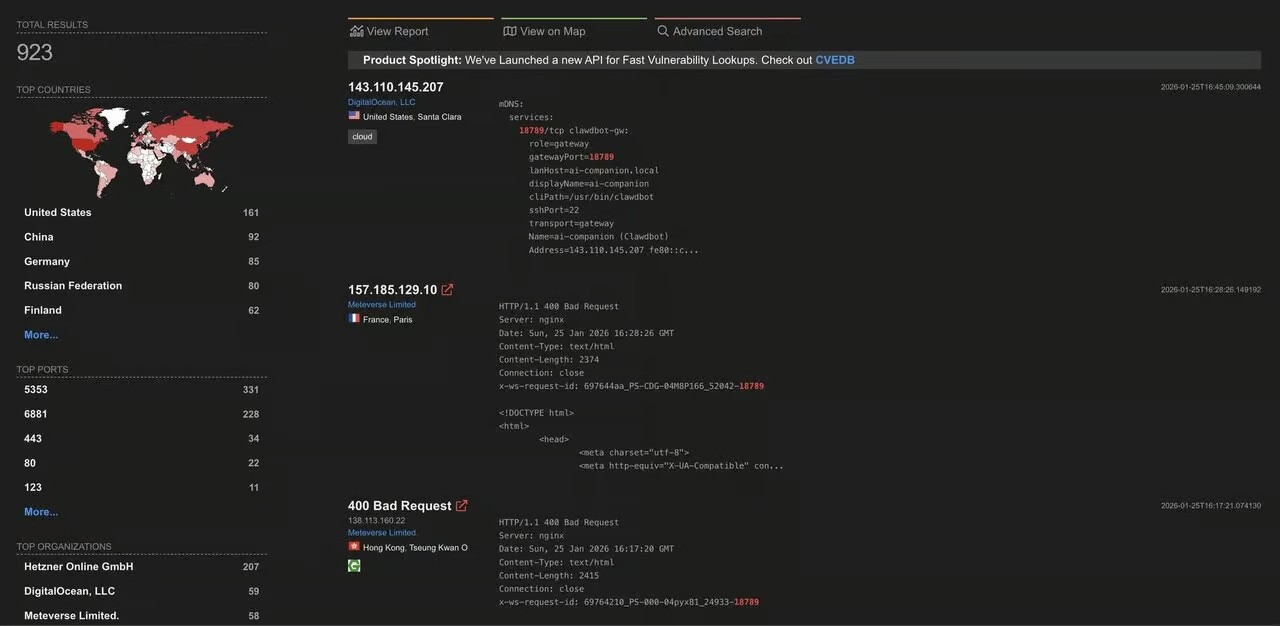
Task: Click the Top Countries world map
Action: tap(141, 148)
